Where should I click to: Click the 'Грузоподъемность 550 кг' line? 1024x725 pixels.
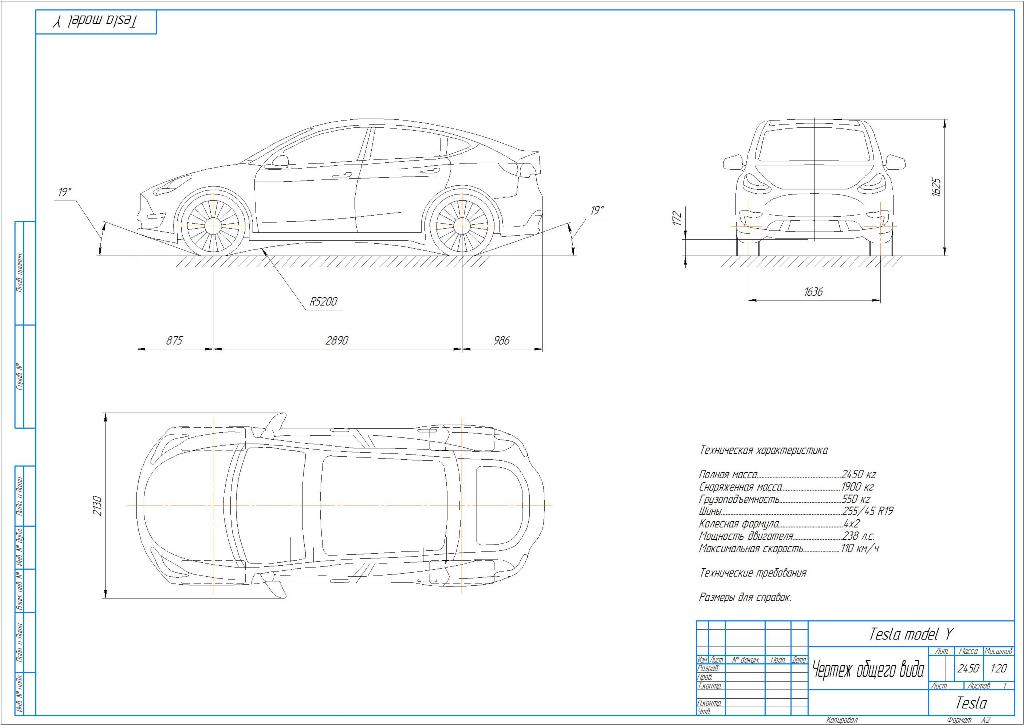tap(784, 499)
